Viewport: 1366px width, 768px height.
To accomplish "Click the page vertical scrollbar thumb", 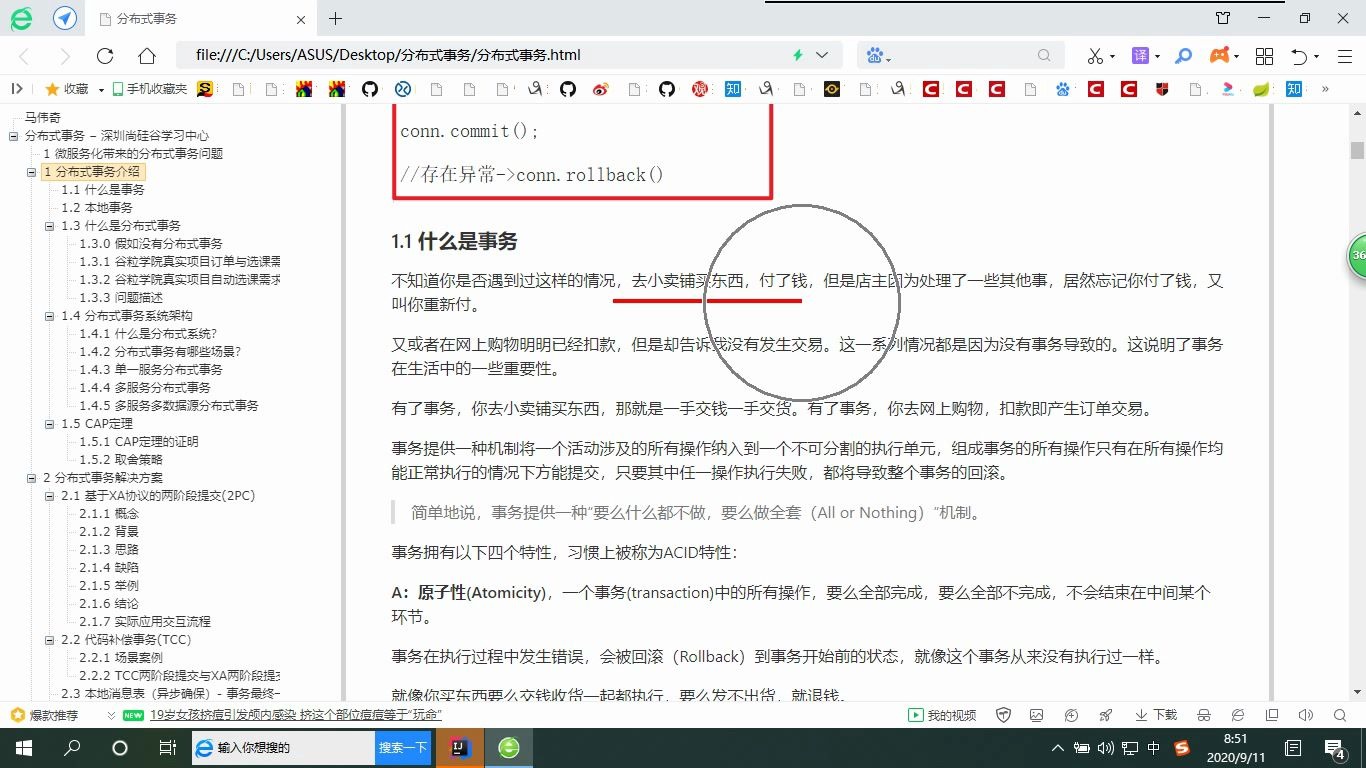I will 1357,150.
